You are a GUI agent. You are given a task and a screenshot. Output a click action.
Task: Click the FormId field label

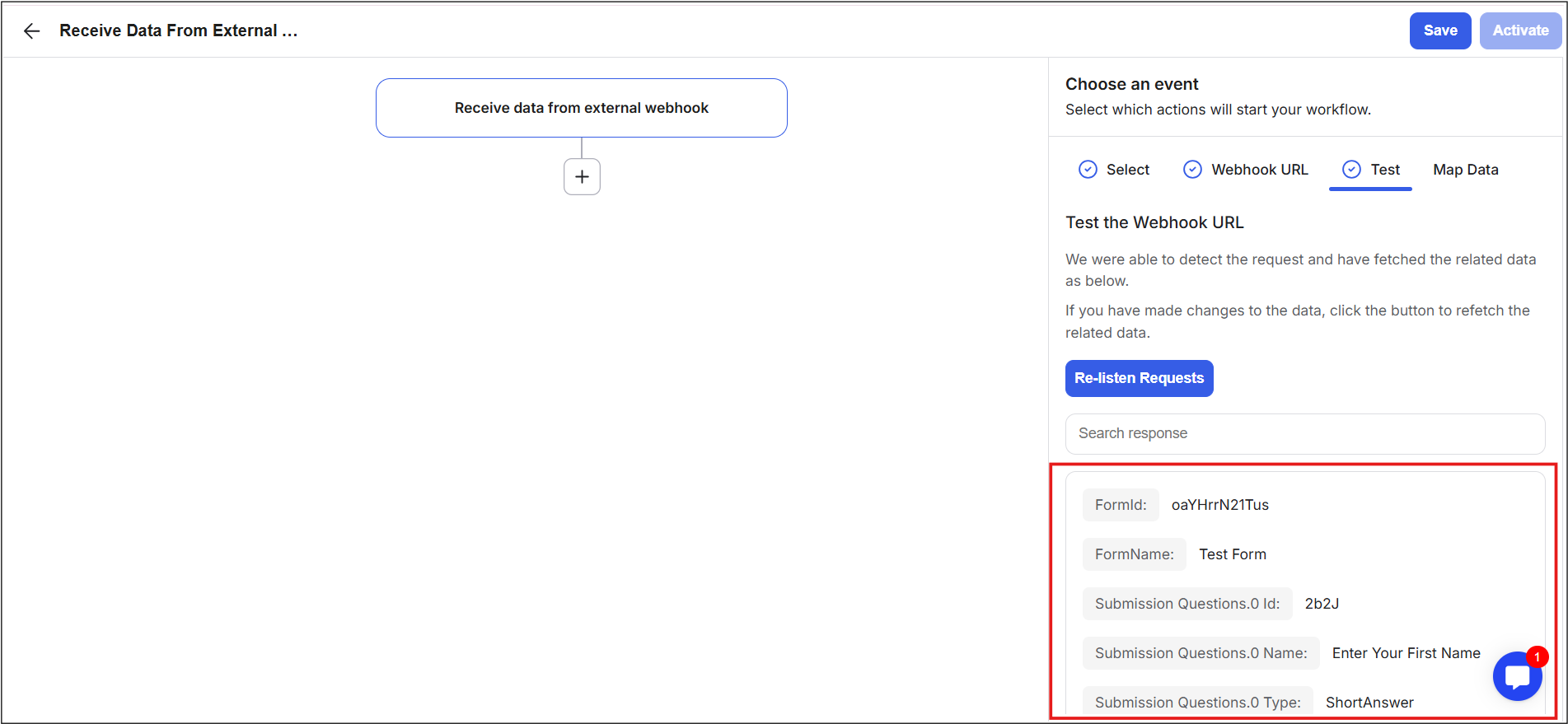point(1121,505)
